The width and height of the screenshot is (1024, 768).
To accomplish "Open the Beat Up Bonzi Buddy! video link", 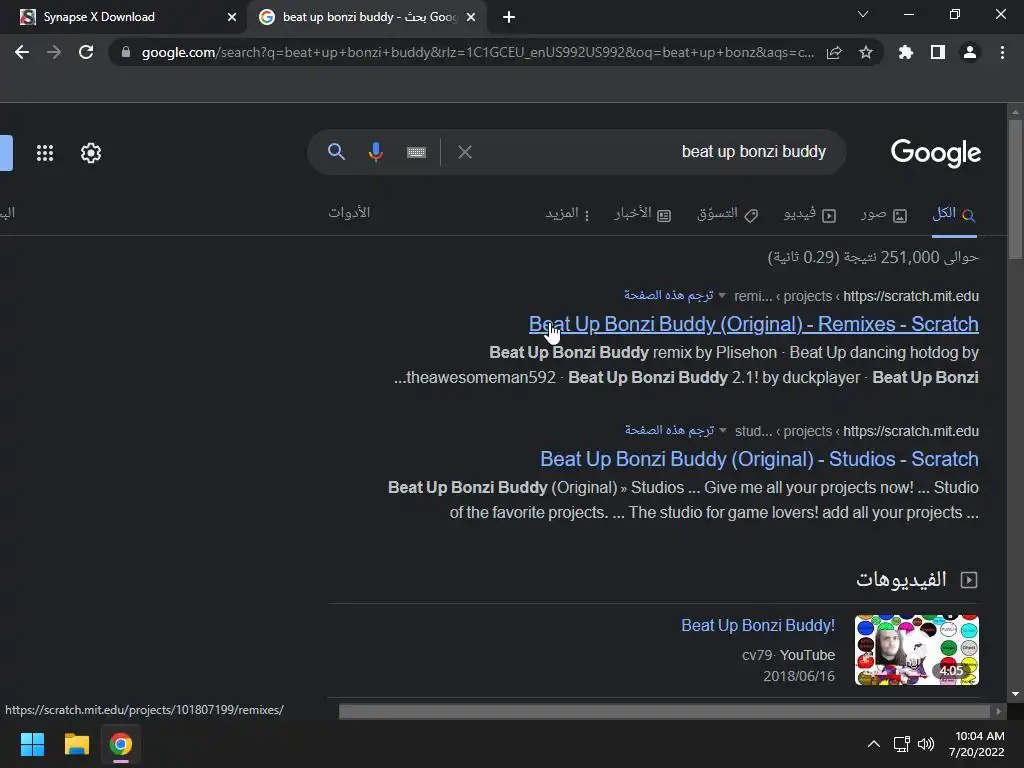I will coord(758,626).
